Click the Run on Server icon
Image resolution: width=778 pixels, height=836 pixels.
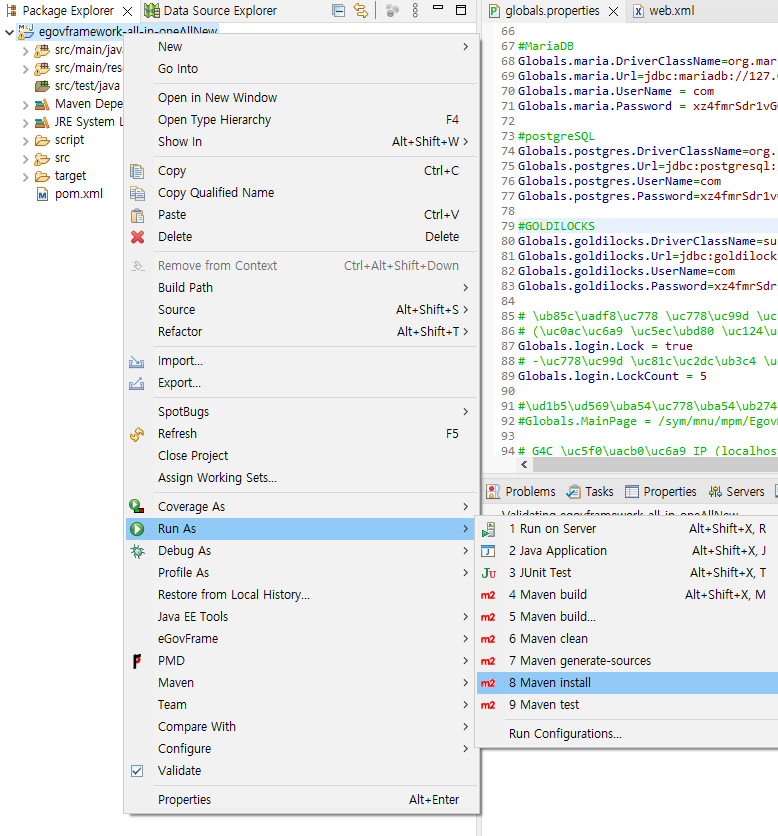[x=488, y=529]
